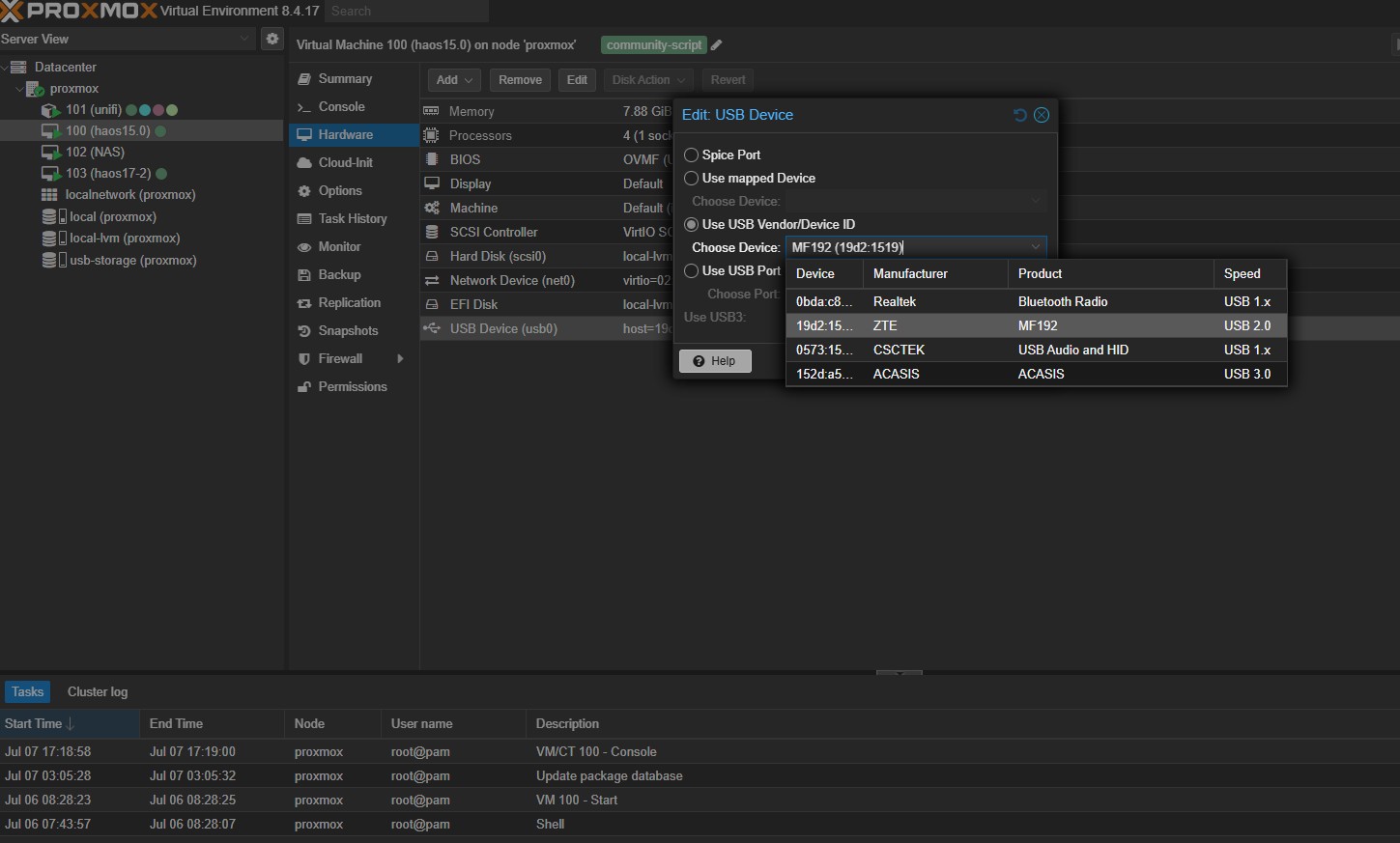This screenshot has height=843, width=1400.
Task: Click the Help button in the dialog
Action: click(715, 361)
